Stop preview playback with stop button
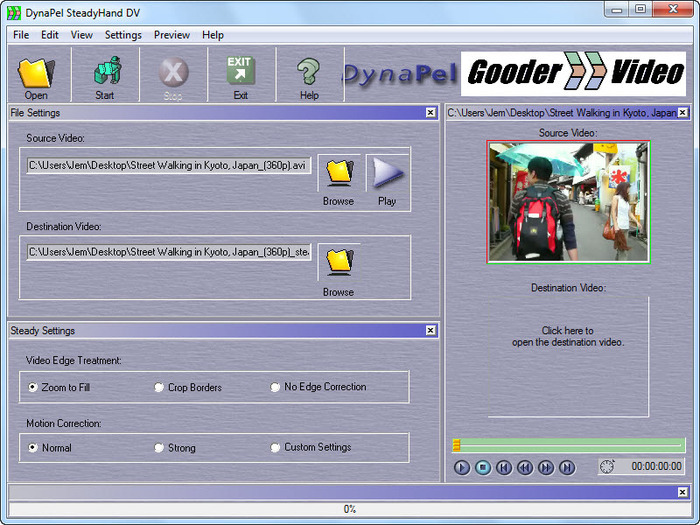This screenshot has height=525, width=700. click(x=483, y=467)
